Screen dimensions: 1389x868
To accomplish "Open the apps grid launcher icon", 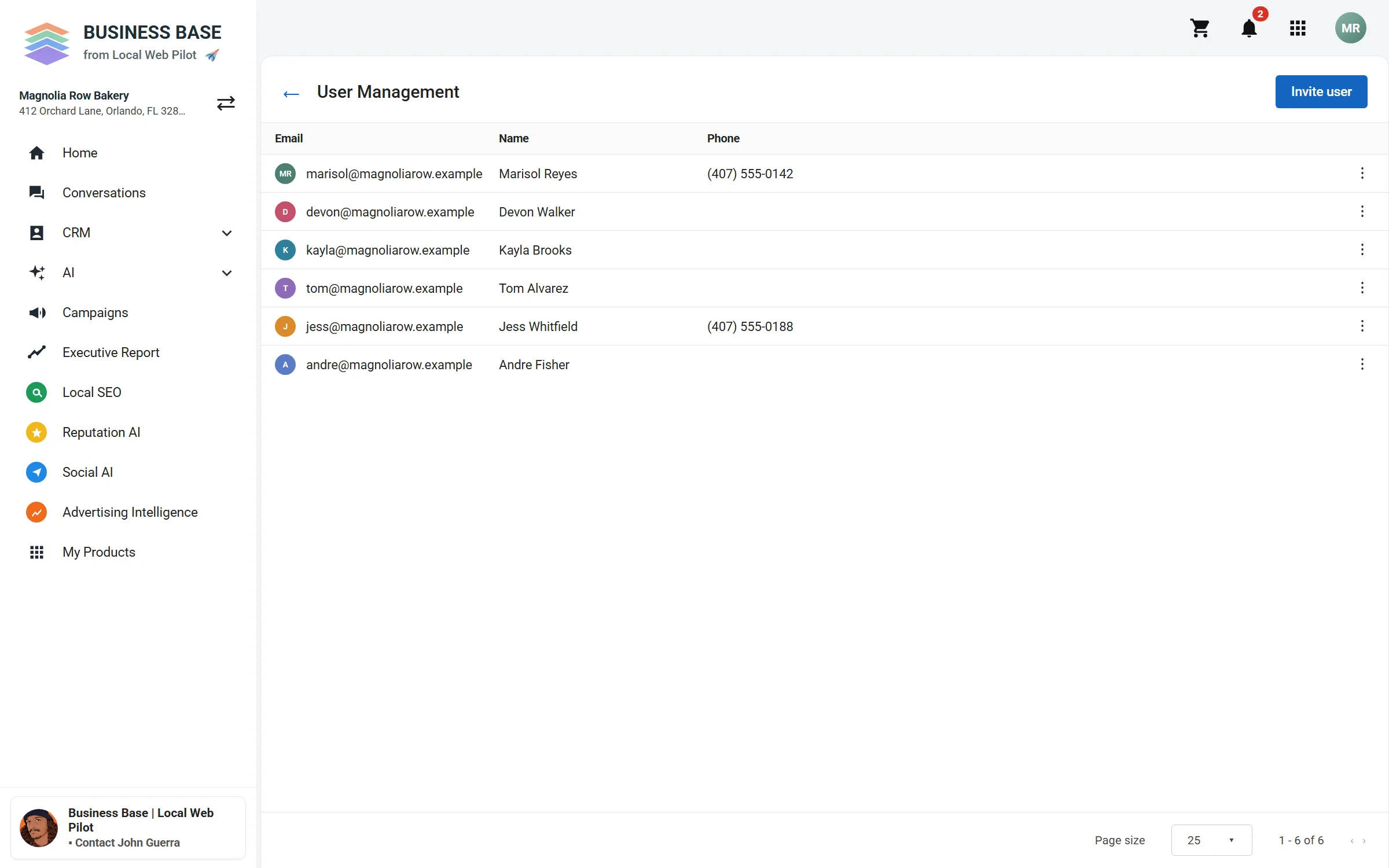I will coord(1298,28).
